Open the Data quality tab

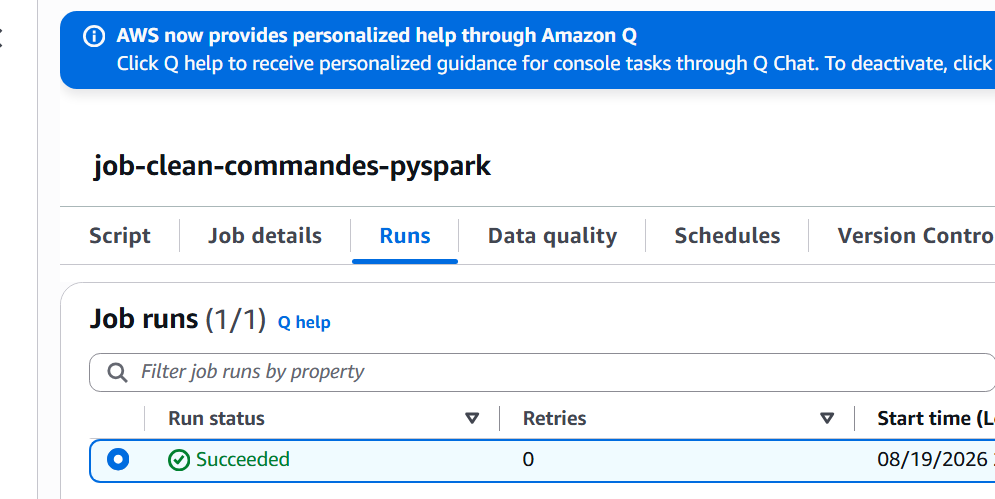(552, 236)
